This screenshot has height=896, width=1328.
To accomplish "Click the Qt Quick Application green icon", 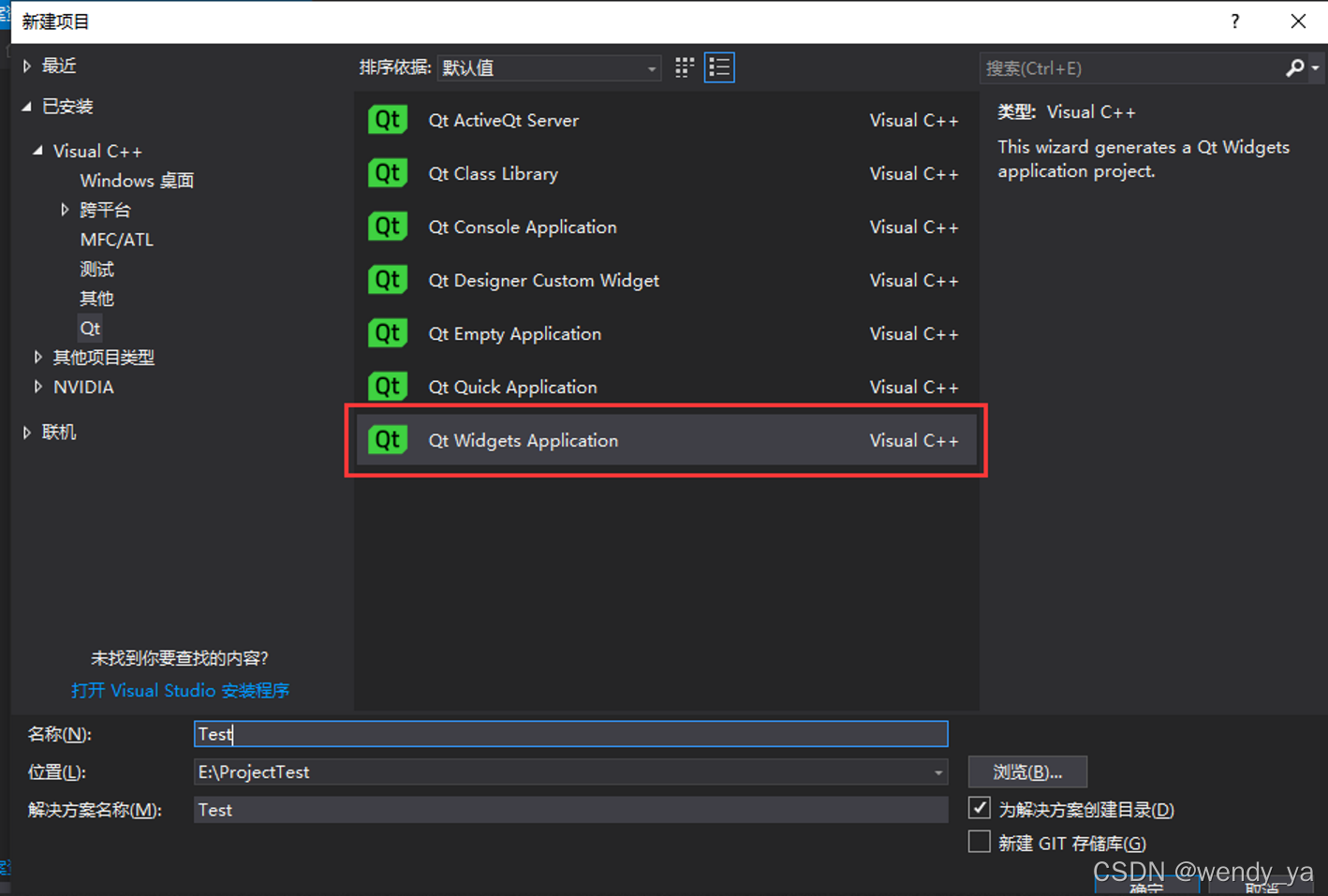I will point(388,387).
